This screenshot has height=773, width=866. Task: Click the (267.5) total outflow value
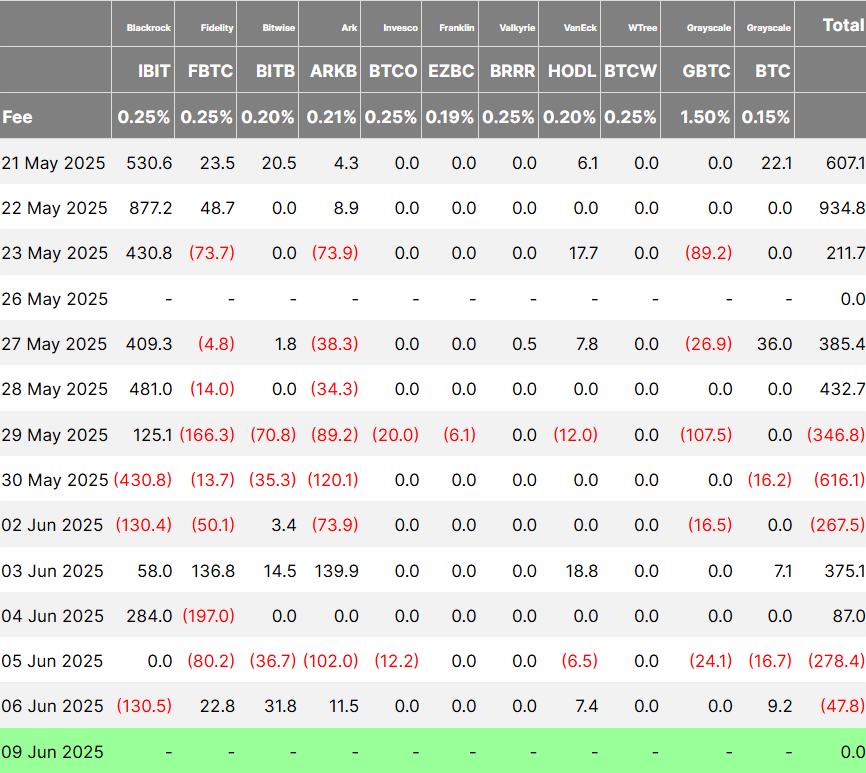837,525
